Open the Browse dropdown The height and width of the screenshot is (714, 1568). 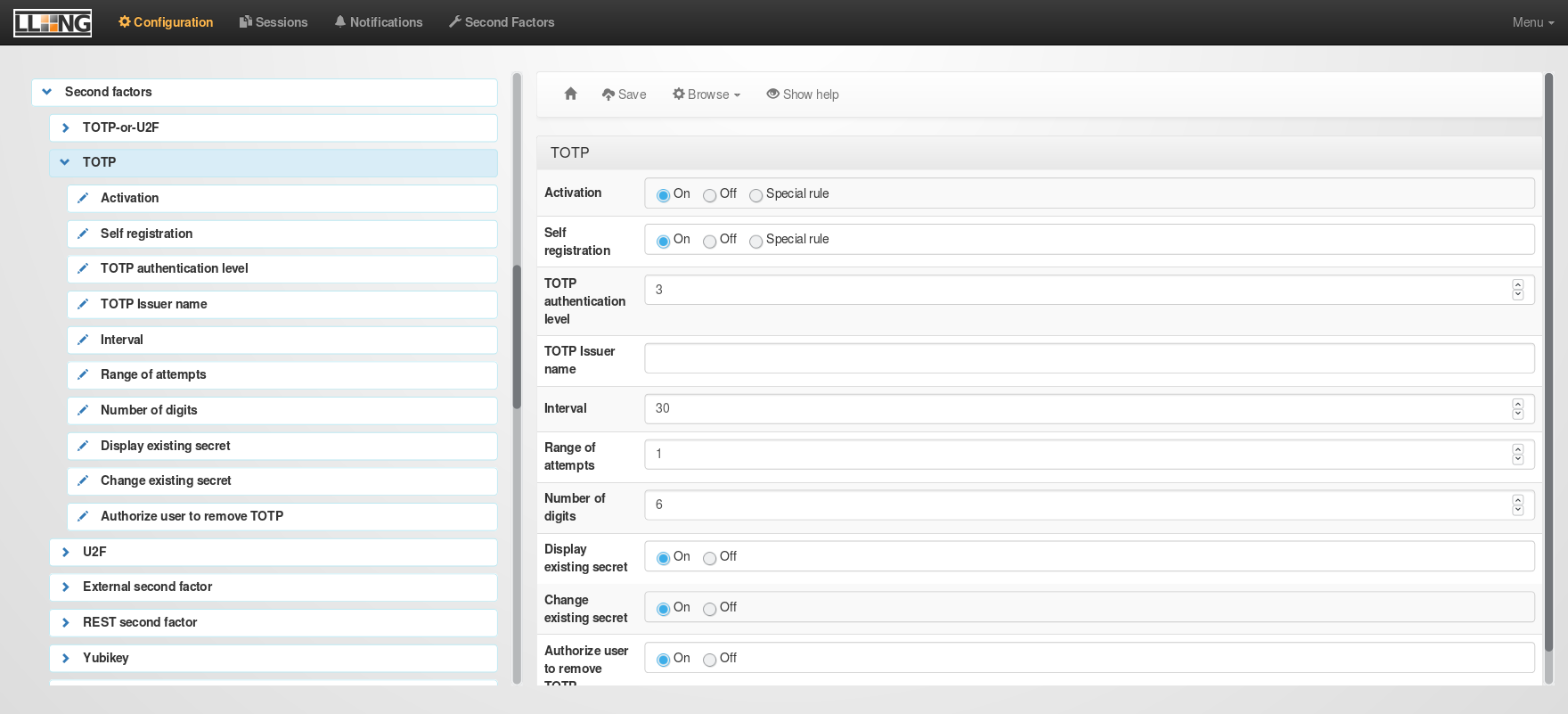tap(706, 94)
